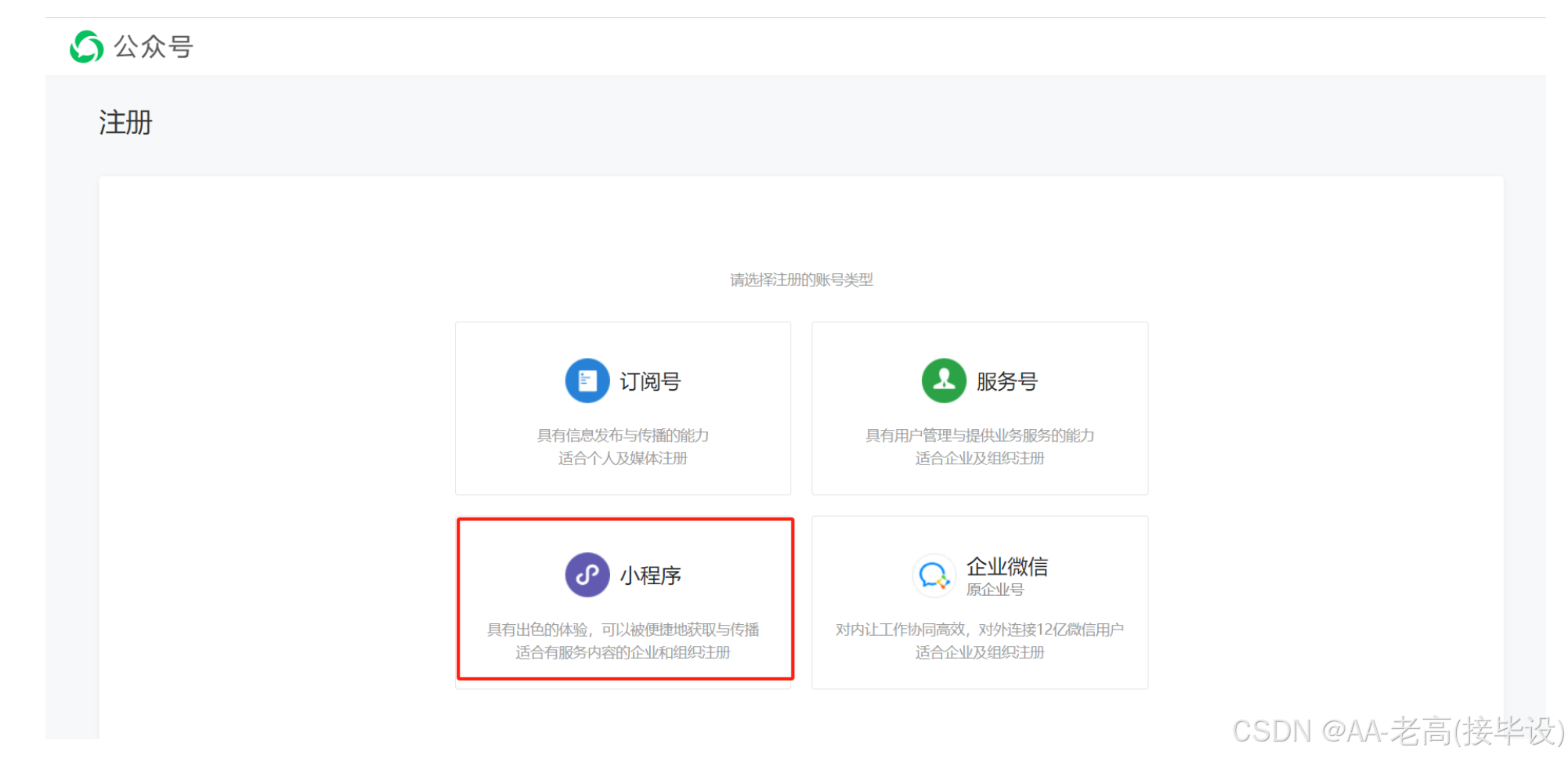Click the 公众号 header text
The width and height of the screenshot is (1568, 758).
pos(154,47)
